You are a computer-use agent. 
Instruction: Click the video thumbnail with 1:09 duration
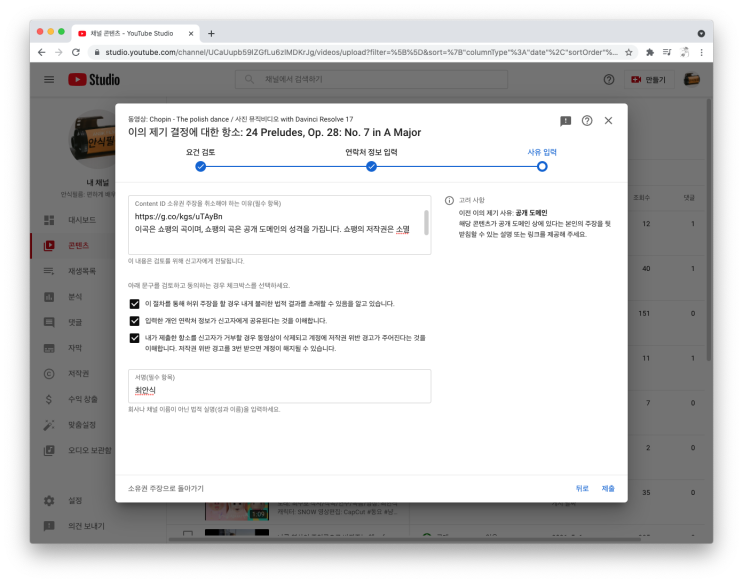pos(236,511)
